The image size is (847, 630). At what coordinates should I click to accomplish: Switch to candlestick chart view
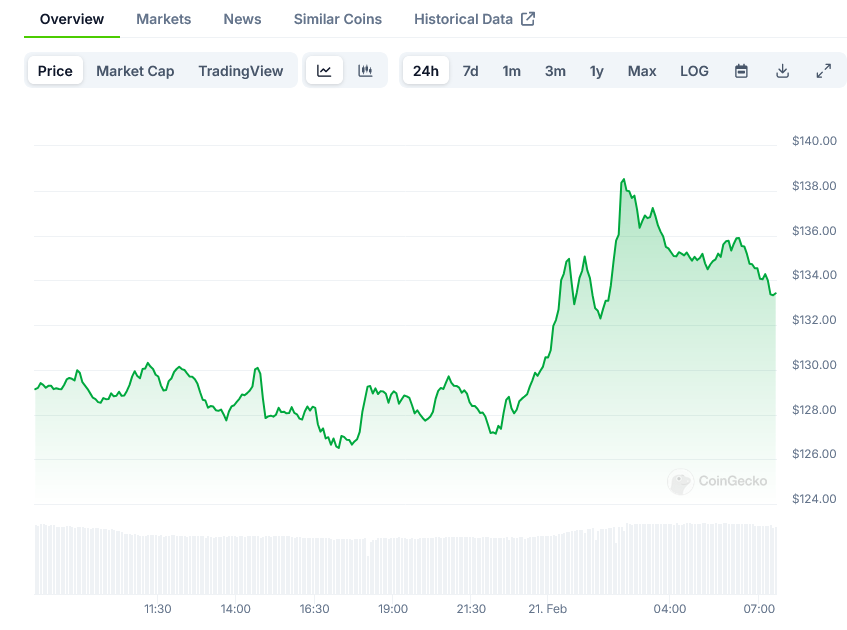coord(365,71)
